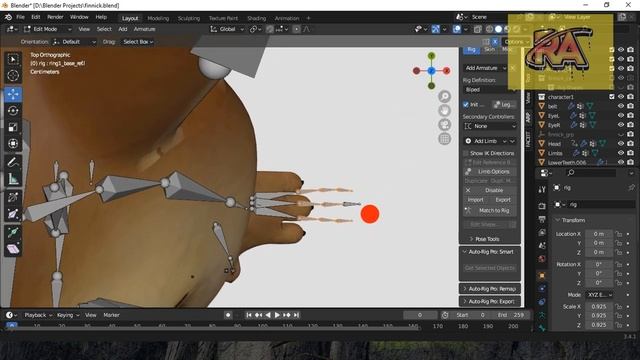Image resolution: width=640 pixels, height=360 pixels.
Task: Open the File menu
Action: click(20, 17)
